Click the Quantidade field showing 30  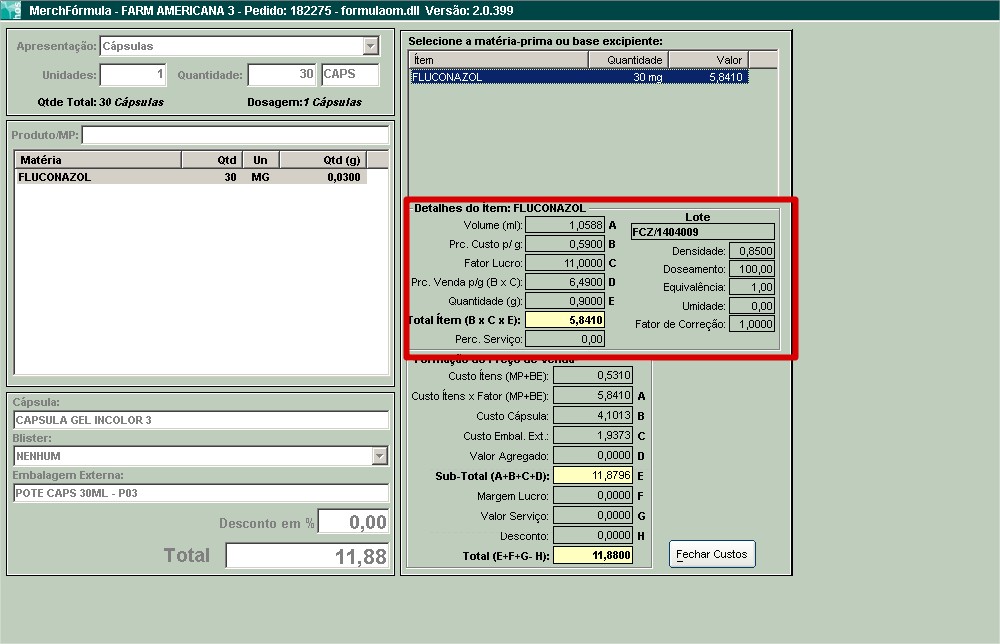click(281, 75)
